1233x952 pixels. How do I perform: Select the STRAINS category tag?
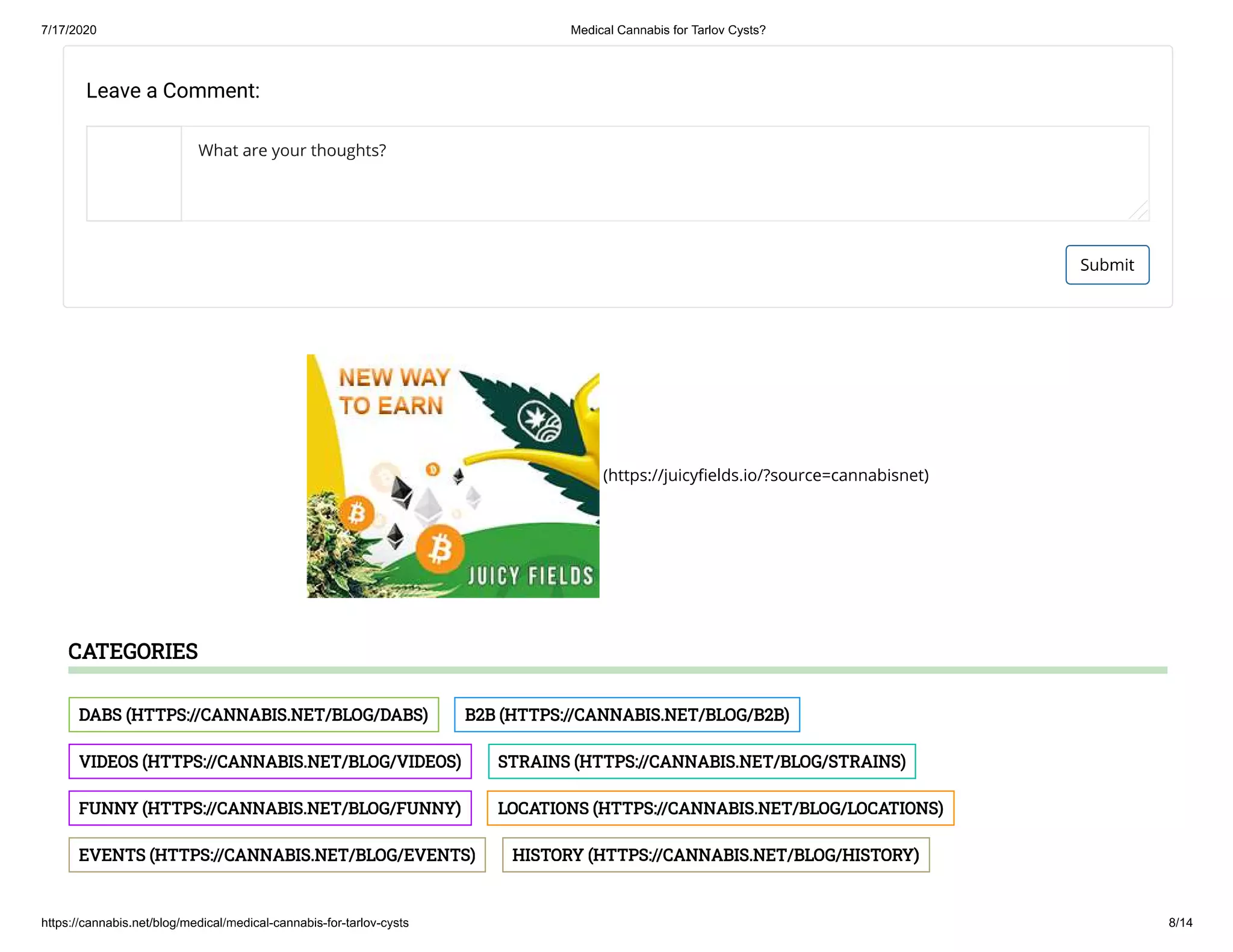(x=701, y=762)
